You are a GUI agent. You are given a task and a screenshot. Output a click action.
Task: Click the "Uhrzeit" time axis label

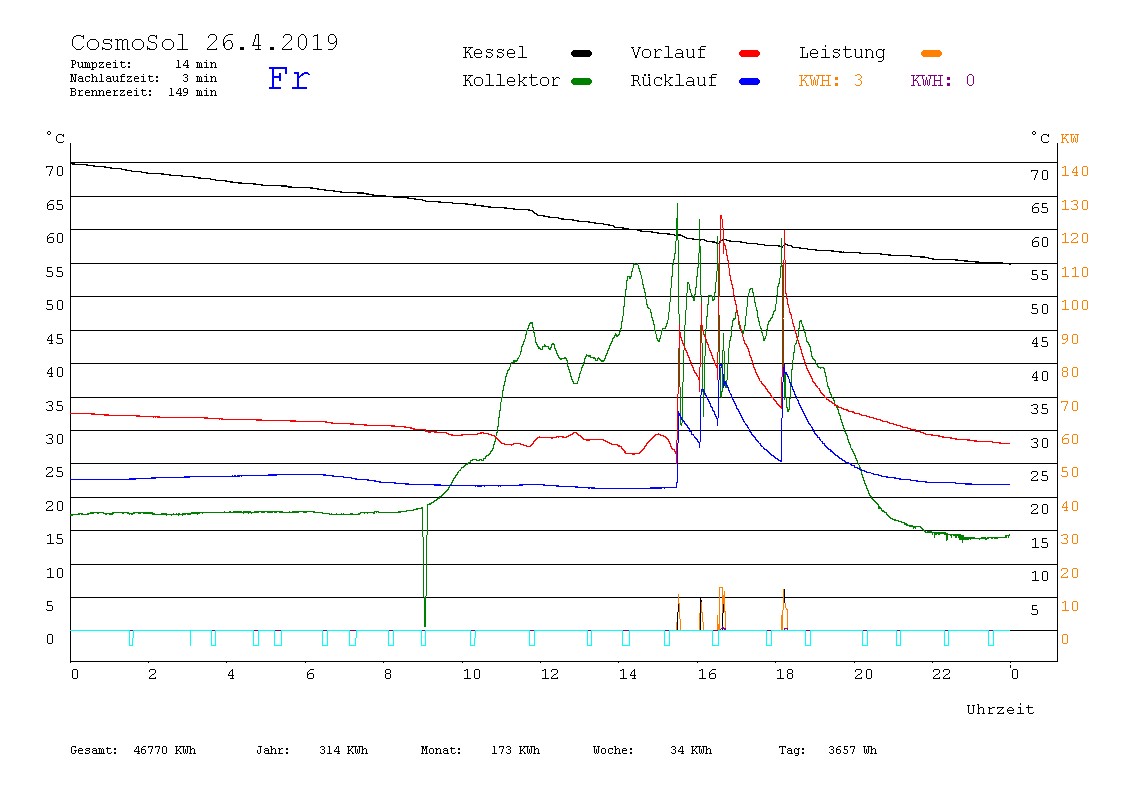coord(1000,709)
